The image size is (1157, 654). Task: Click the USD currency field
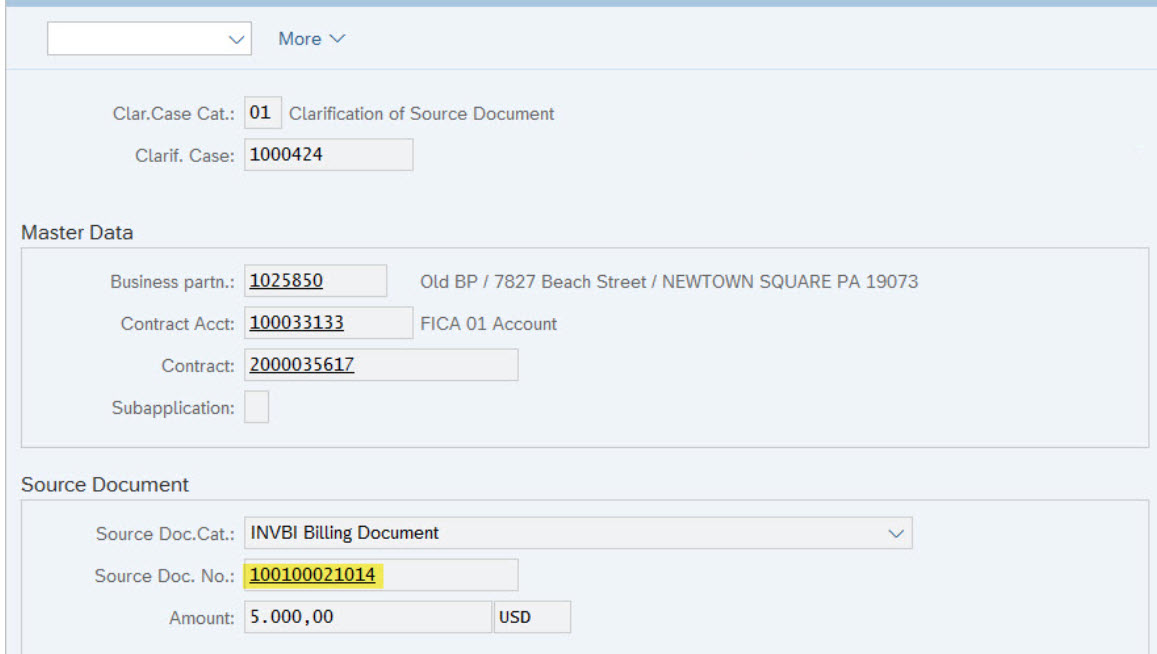531,617
